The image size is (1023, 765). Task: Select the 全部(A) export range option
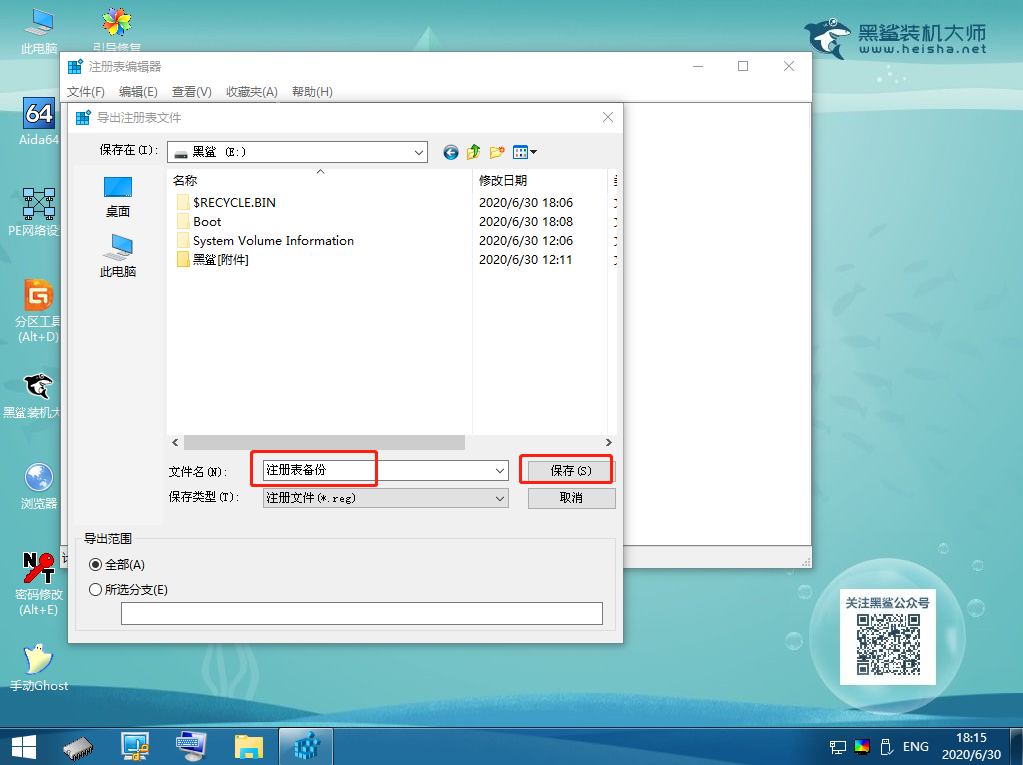[117, 565]
